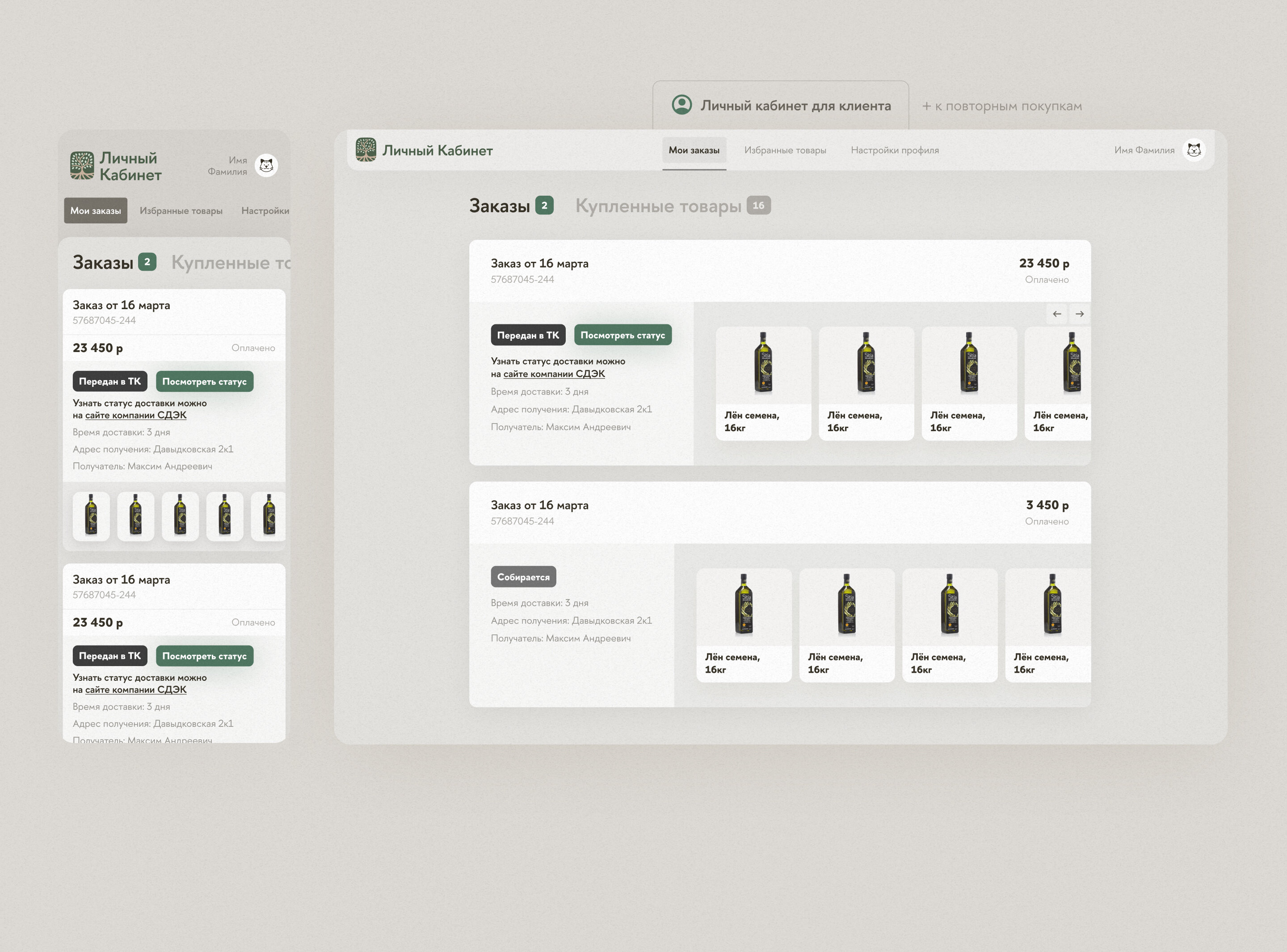This screenshot has width=1287, height=952.
Task: Select the Мои заказы tab in the mobile view
Action: [x=96, y=211]
